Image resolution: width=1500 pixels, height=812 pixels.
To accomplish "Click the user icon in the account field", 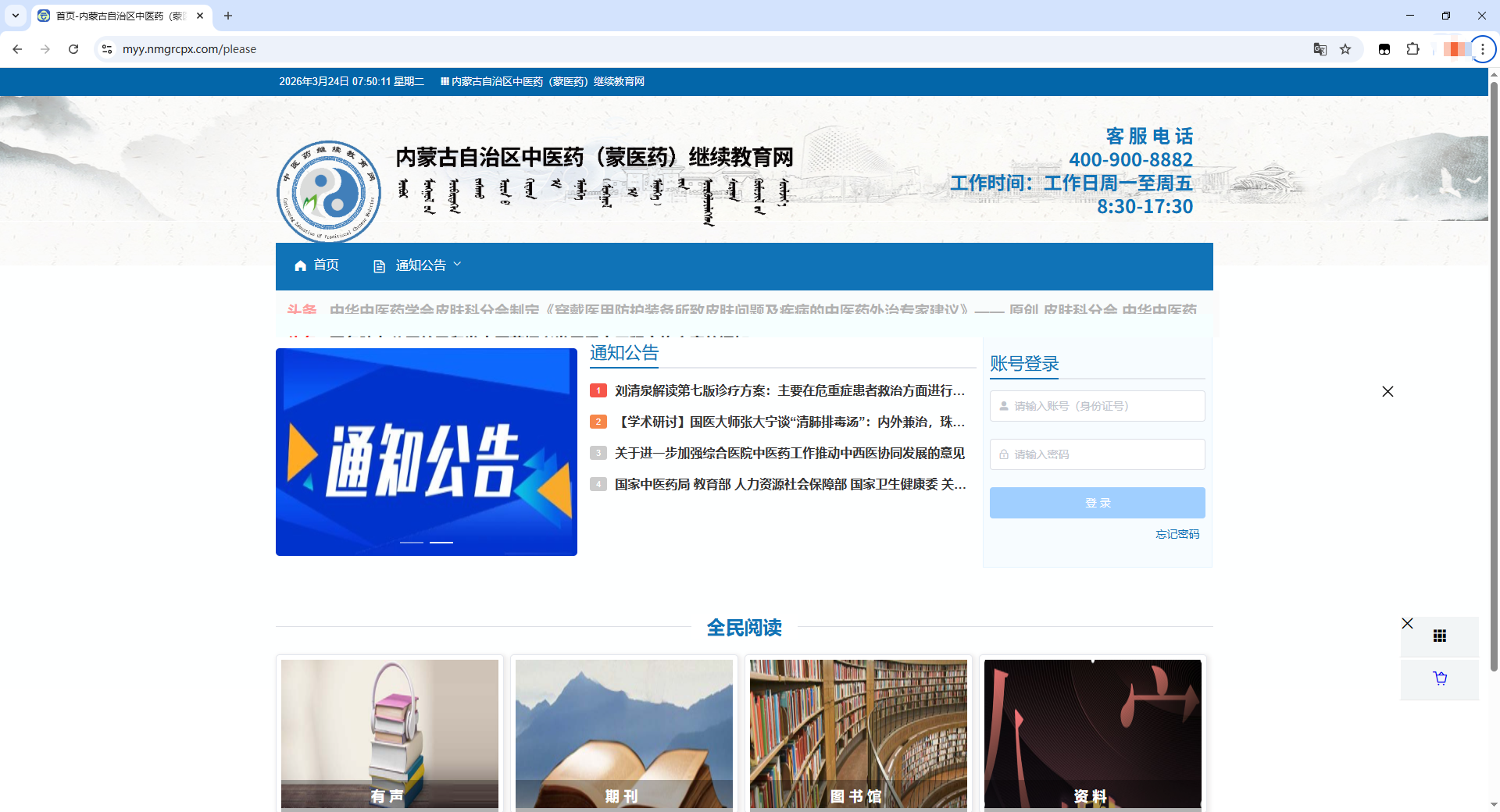I will coord(1004,406).
